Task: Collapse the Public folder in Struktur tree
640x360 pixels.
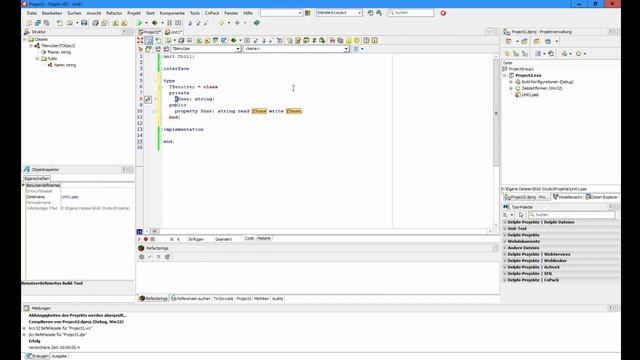Action: pyautogui.click(x=38, y=59)
